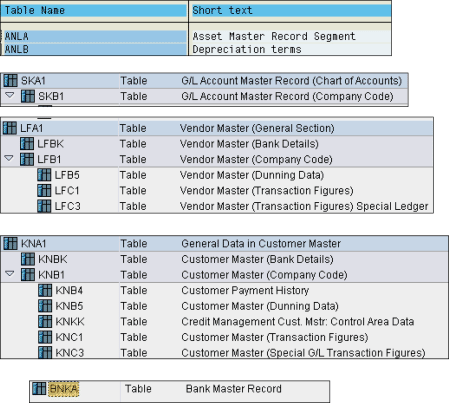Select the table icon for LFBK

point(27,144)
